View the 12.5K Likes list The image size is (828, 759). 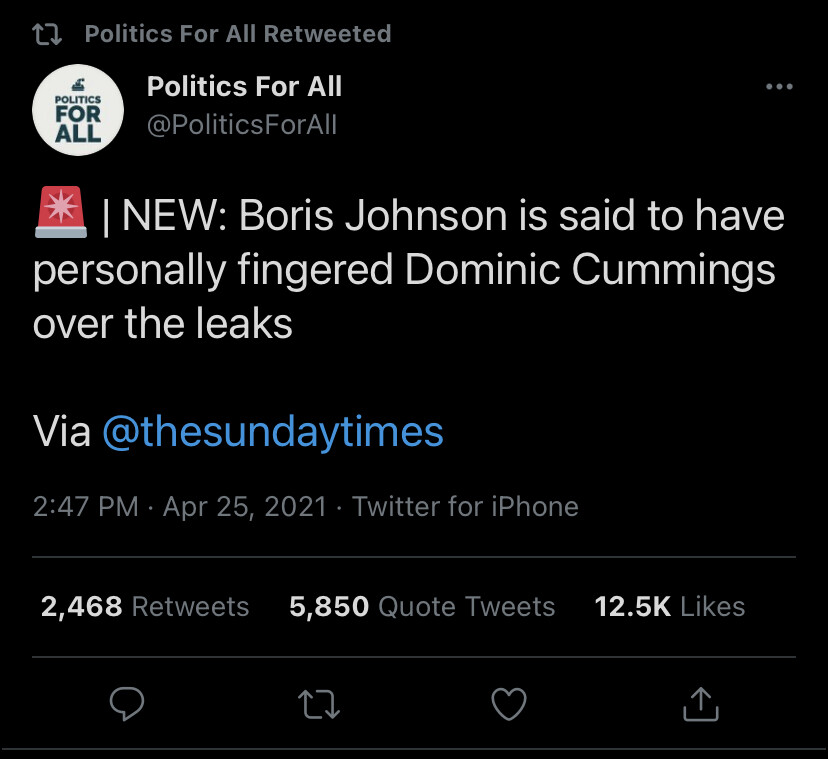pos(669,606)
